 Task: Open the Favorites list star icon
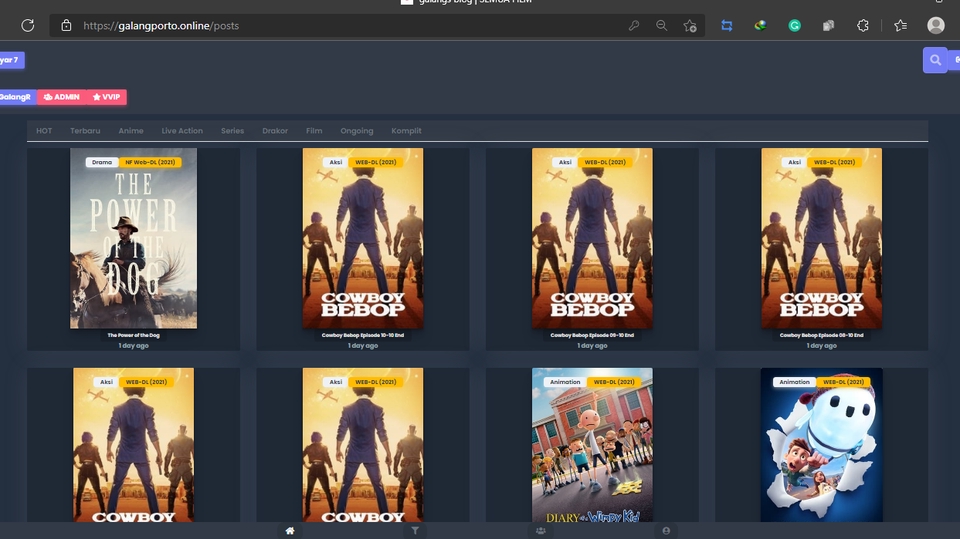click(901, 26)
